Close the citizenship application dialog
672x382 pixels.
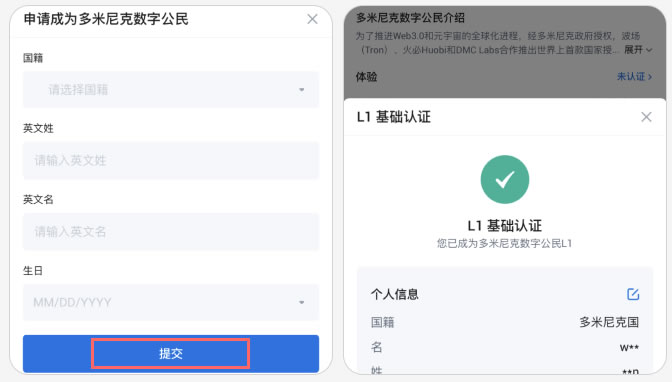pos(312,19)
